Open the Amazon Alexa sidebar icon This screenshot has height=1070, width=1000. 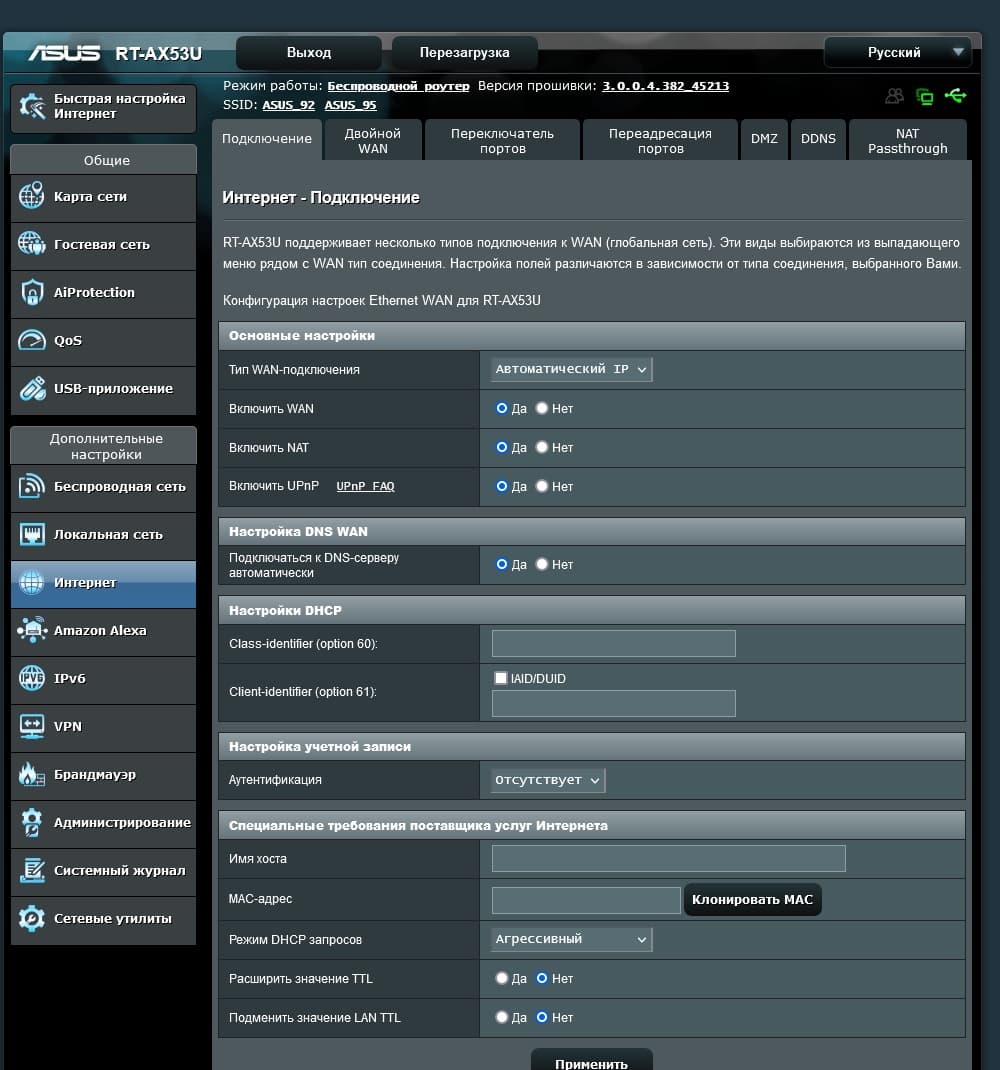click(31, 630)
